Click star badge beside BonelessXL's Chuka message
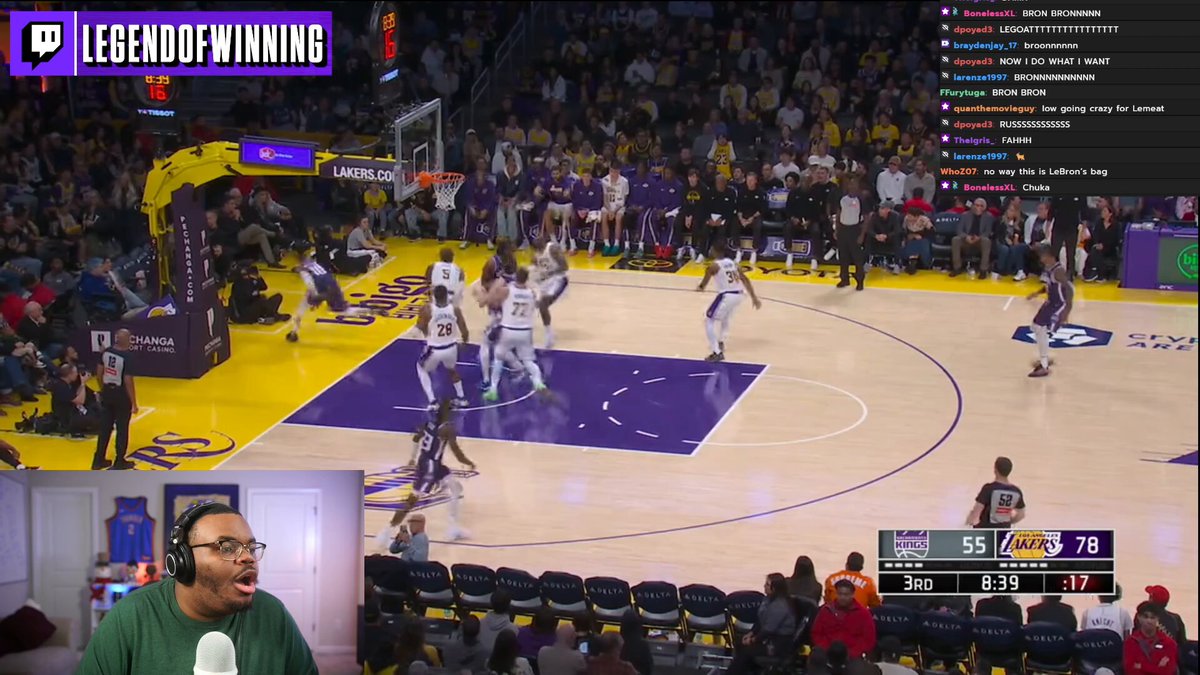1200x675 pixels. point(943,187)
